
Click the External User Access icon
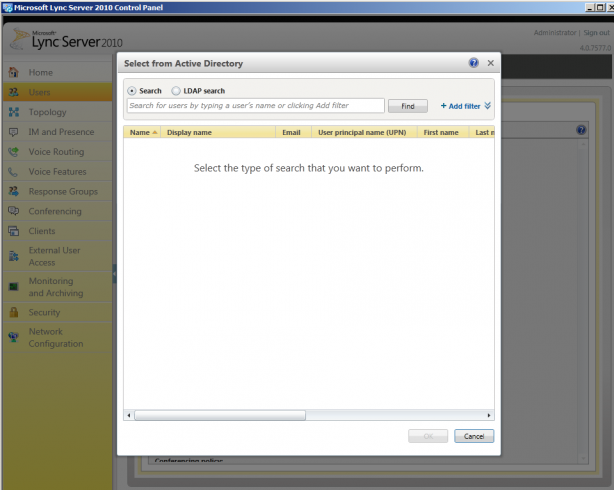14,256
